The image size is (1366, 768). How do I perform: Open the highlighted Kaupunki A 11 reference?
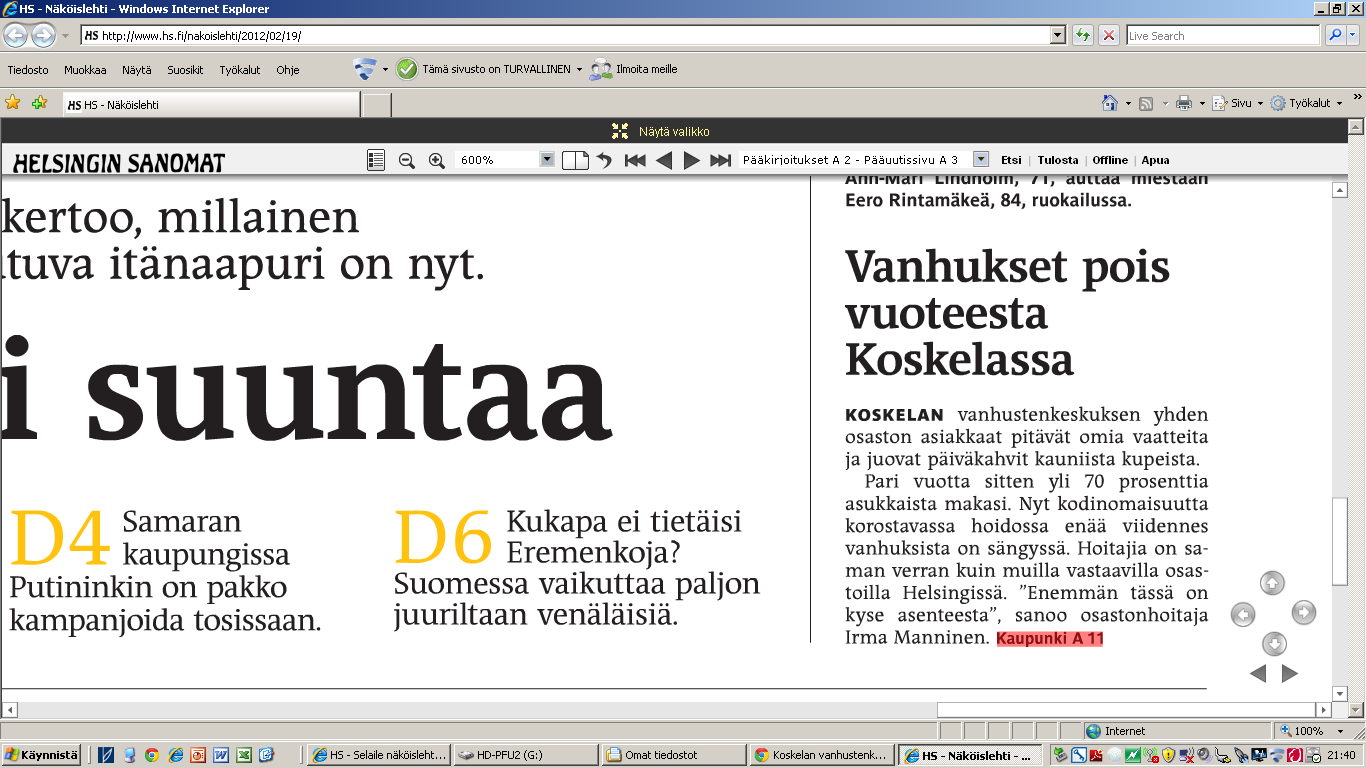coord(1050,638)
